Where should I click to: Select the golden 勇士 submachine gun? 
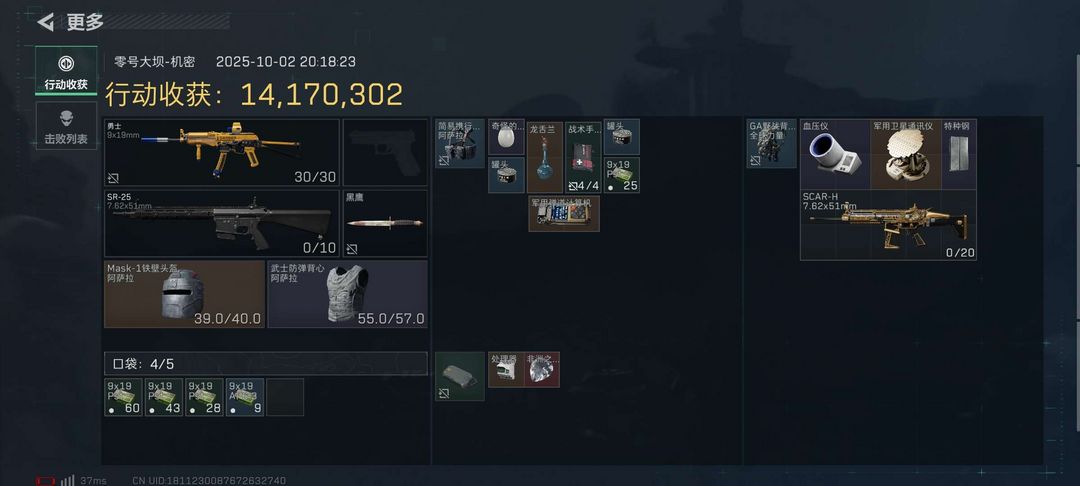(x=222, y=152)
